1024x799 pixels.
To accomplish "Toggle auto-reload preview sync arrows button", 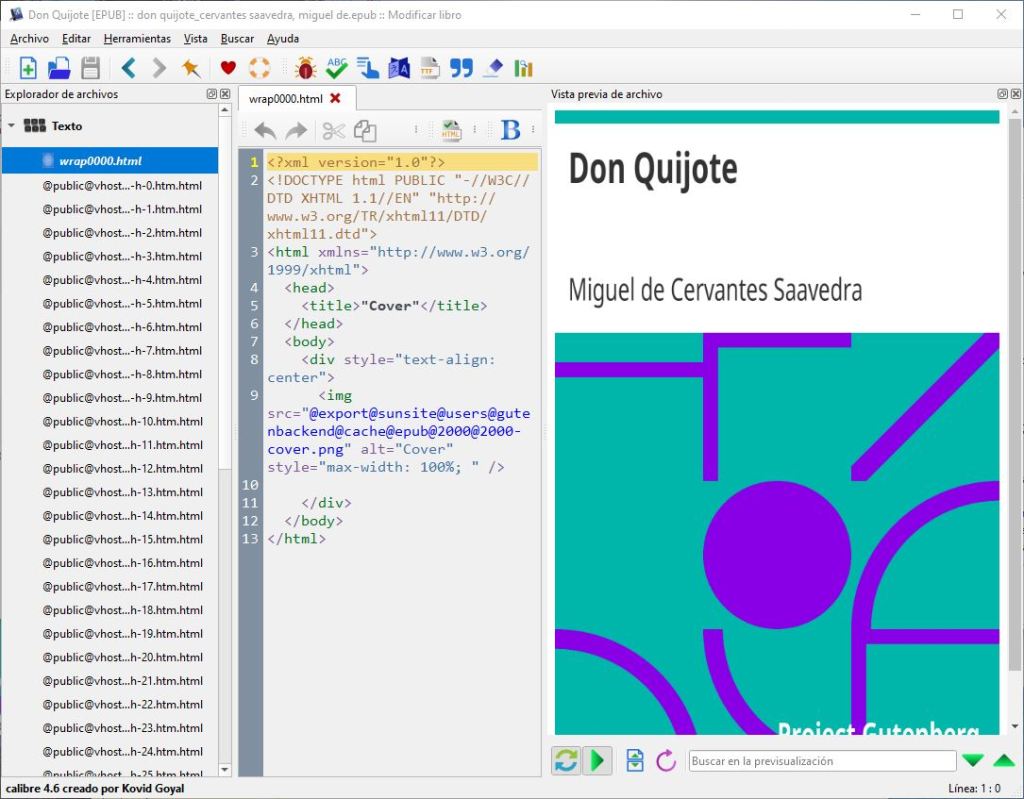I will click(x=566, y=761).
